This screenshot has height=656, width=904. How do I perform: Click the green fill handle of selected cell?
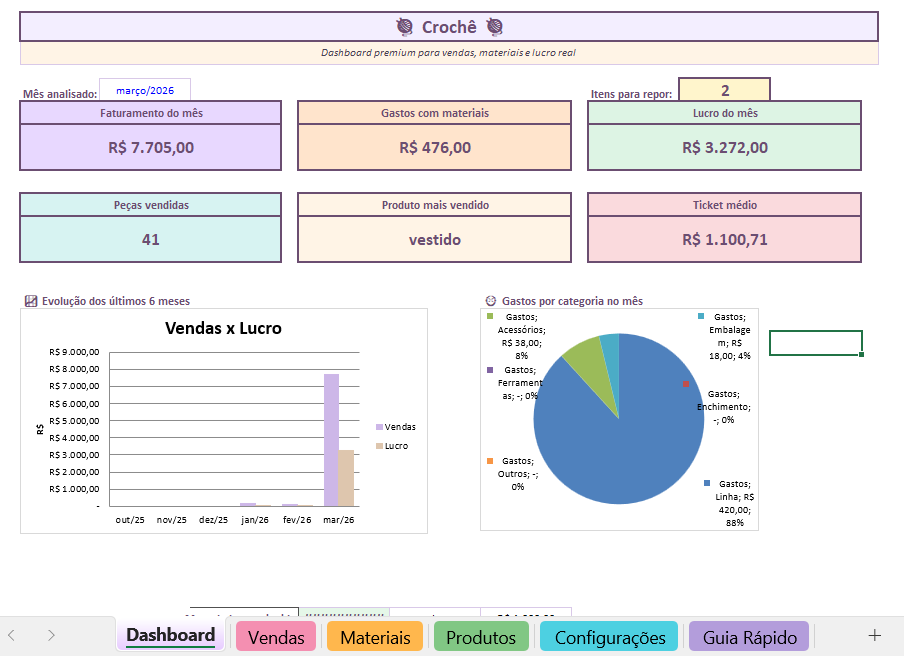point(861,355)
